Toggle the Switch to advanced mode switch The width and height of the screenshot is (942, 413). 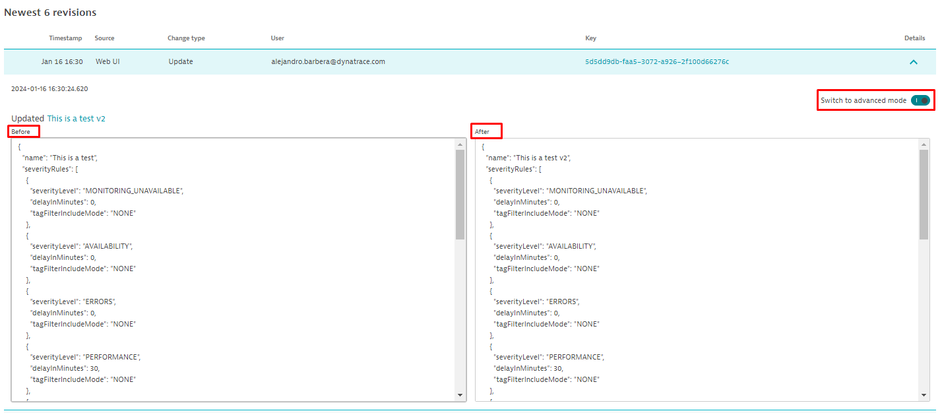point(920,100)
